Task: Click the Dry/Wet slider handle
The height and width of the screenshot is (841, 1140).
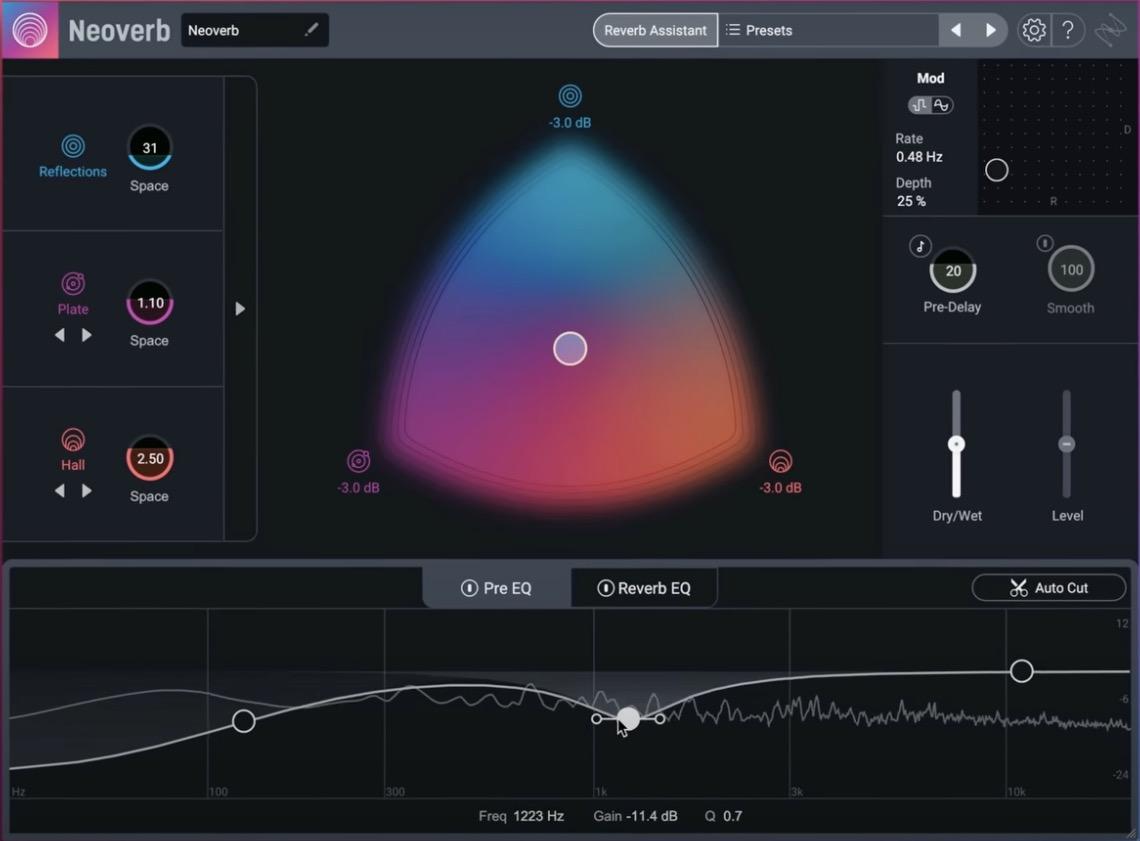Action: click(957, 444)
